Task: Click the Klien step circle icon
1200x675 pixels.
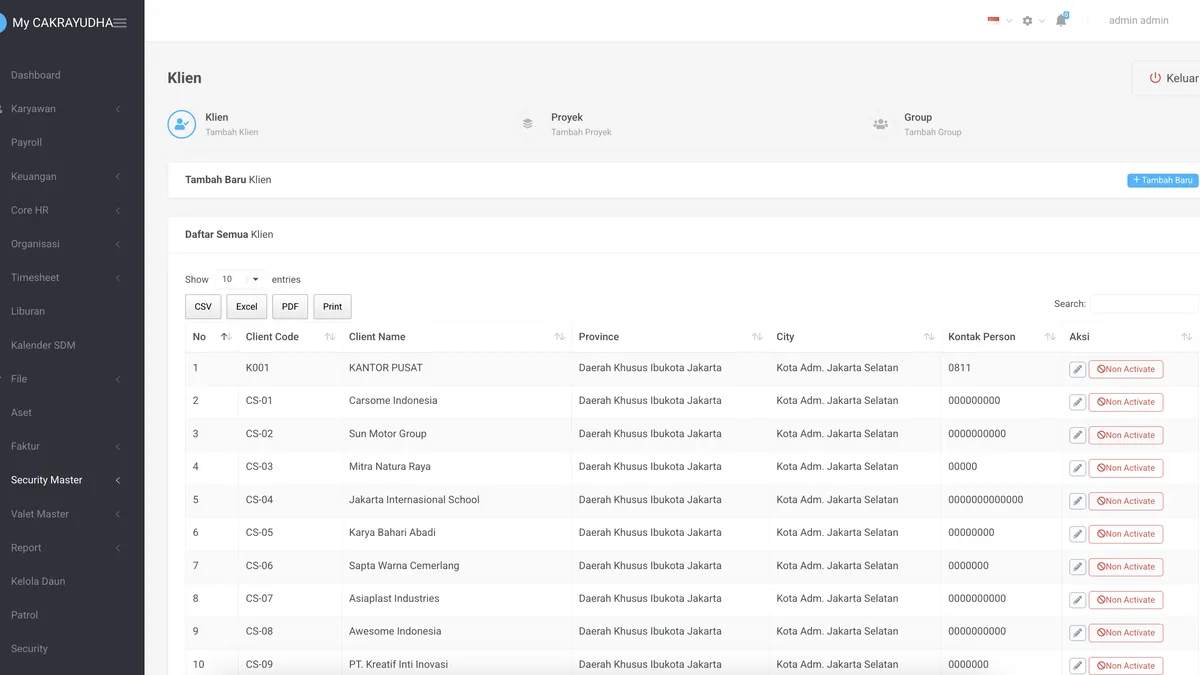Action: point(182,124)
